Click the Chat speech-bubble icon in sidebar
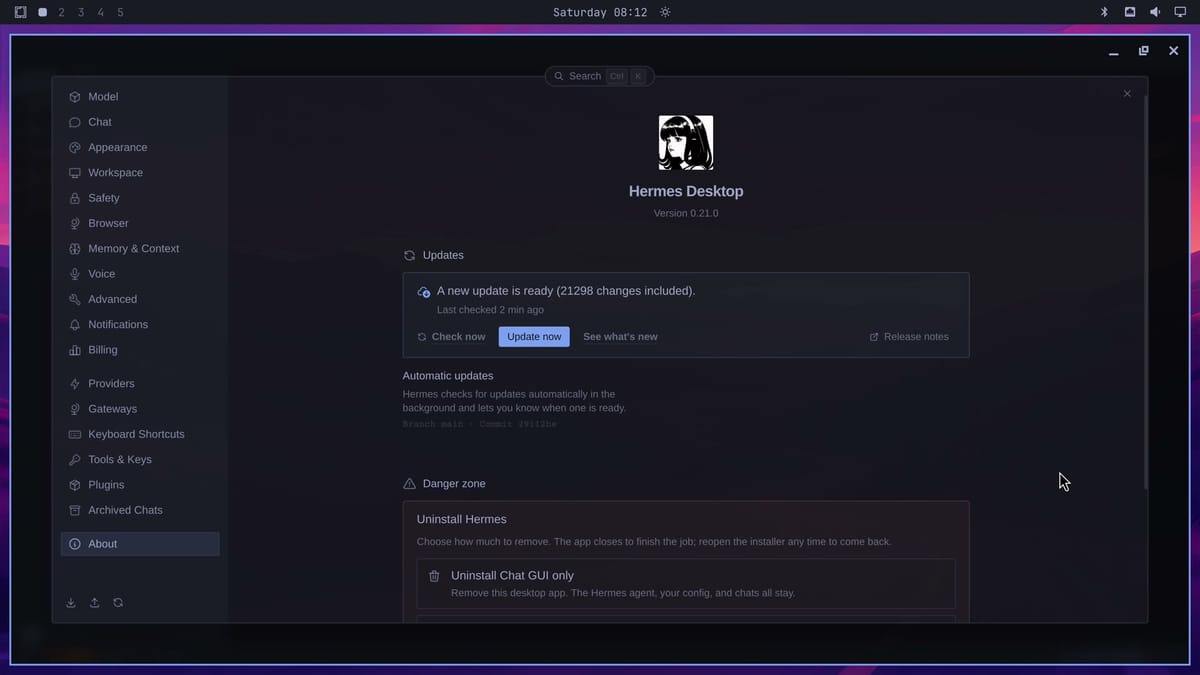Screen dimensions: 1200x675 [75, 122]
